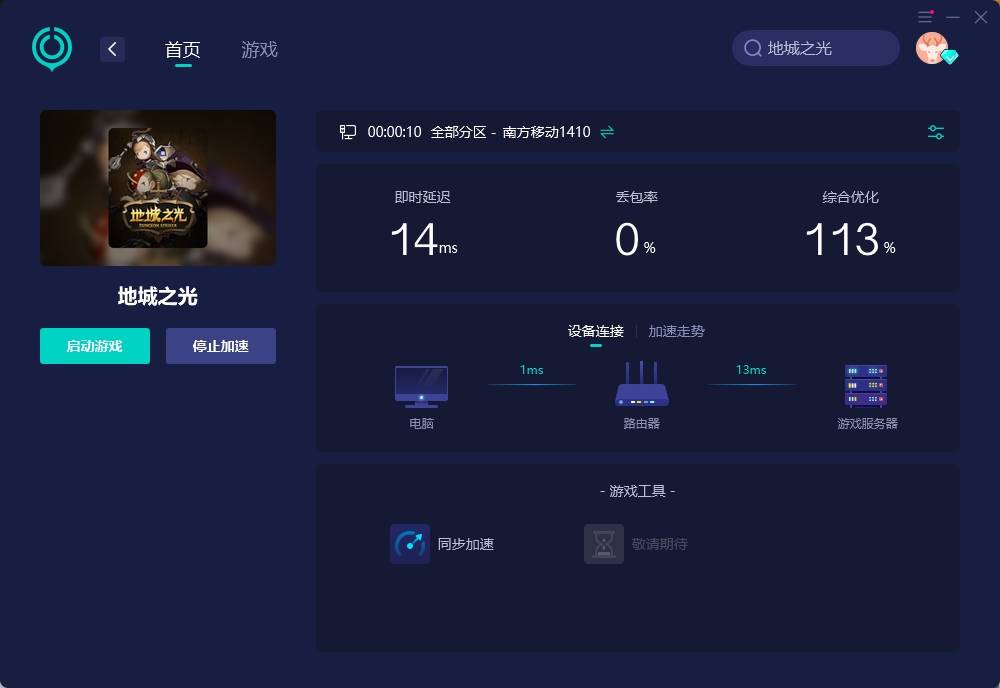Switch to the 加速走势 tab
This screenshot has width=1000, height=688.
pyautogui.click(x=677, y=332)
